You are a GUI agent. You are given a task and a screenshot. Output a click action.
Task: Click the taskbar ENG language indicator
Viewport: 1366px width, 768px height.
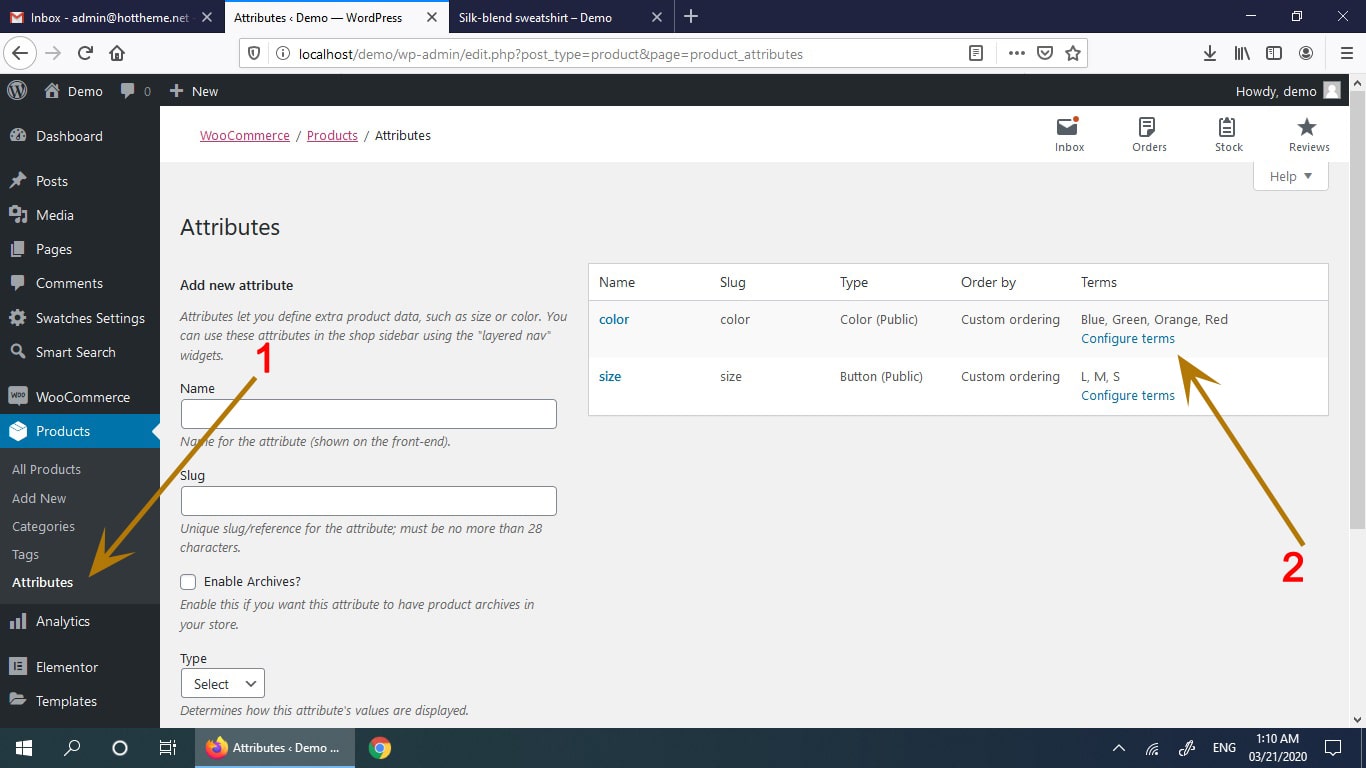click(1224, 747)
